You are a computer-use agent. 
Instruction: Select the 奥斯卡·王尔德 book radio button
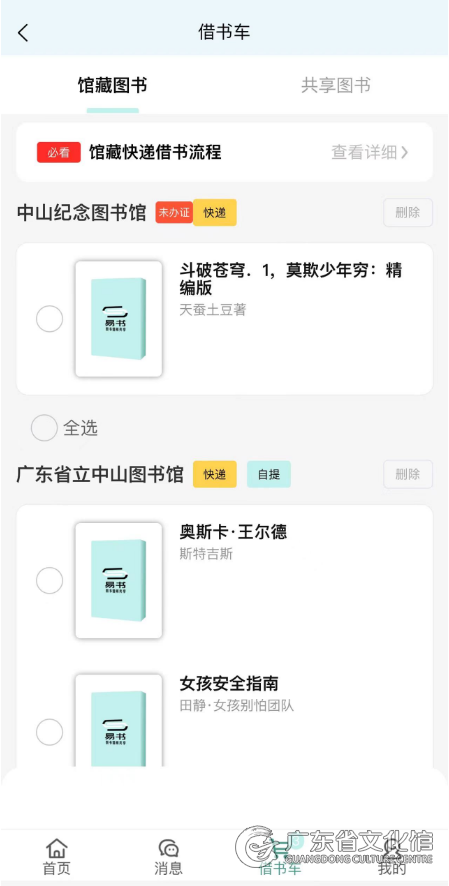tap(49, 580)
